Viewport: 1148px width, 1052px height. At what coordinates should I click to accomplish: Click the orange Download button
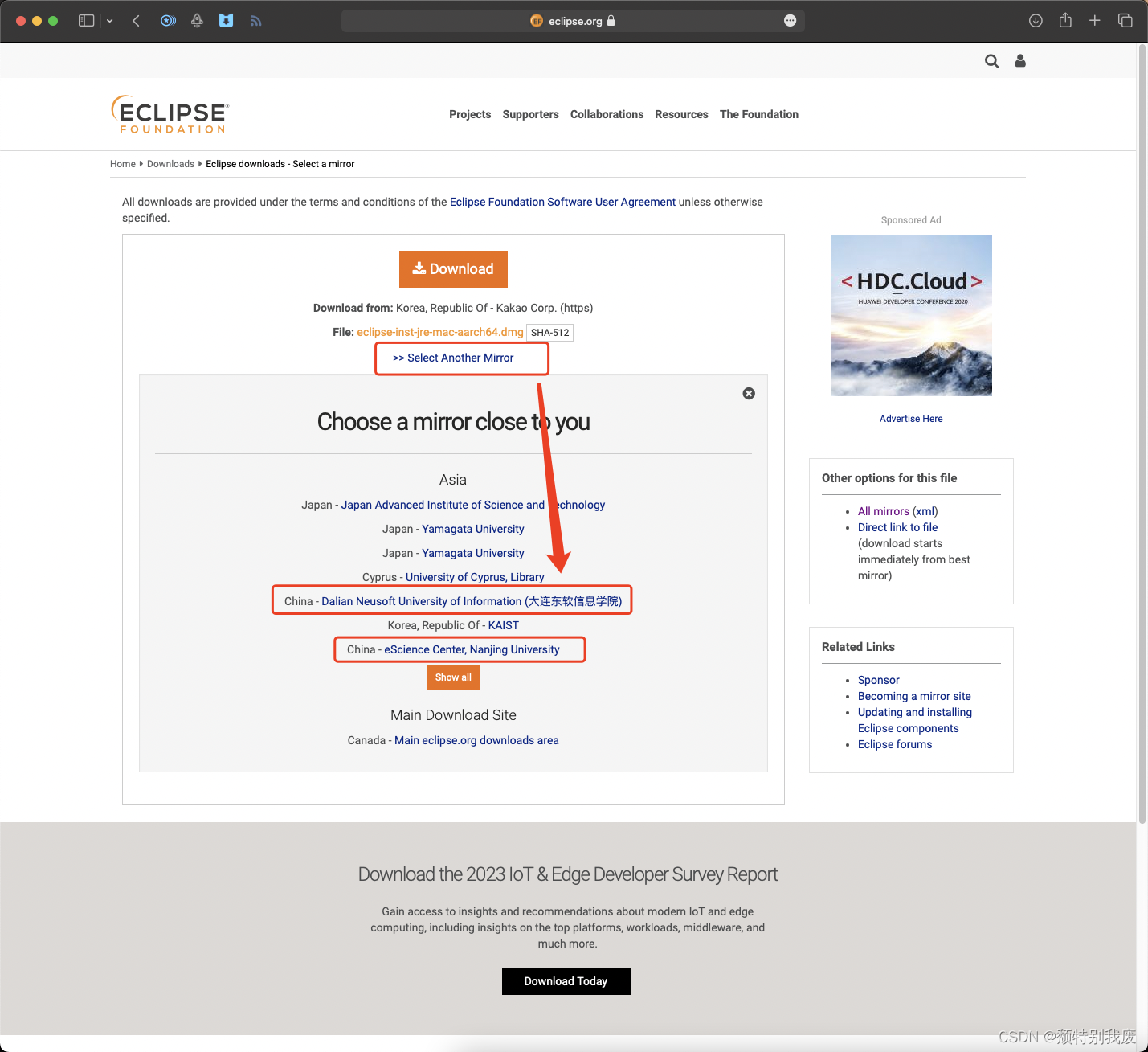(453, 269)
